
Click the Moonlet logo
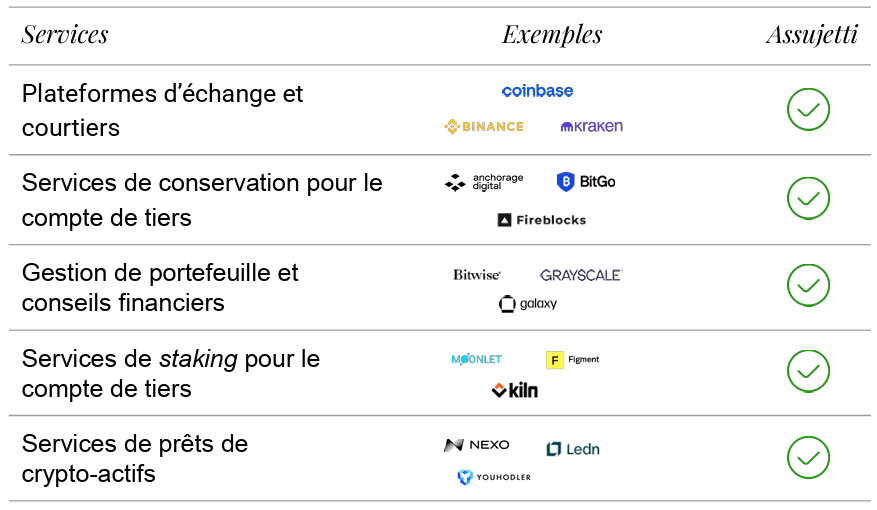(x=477, y=359)
